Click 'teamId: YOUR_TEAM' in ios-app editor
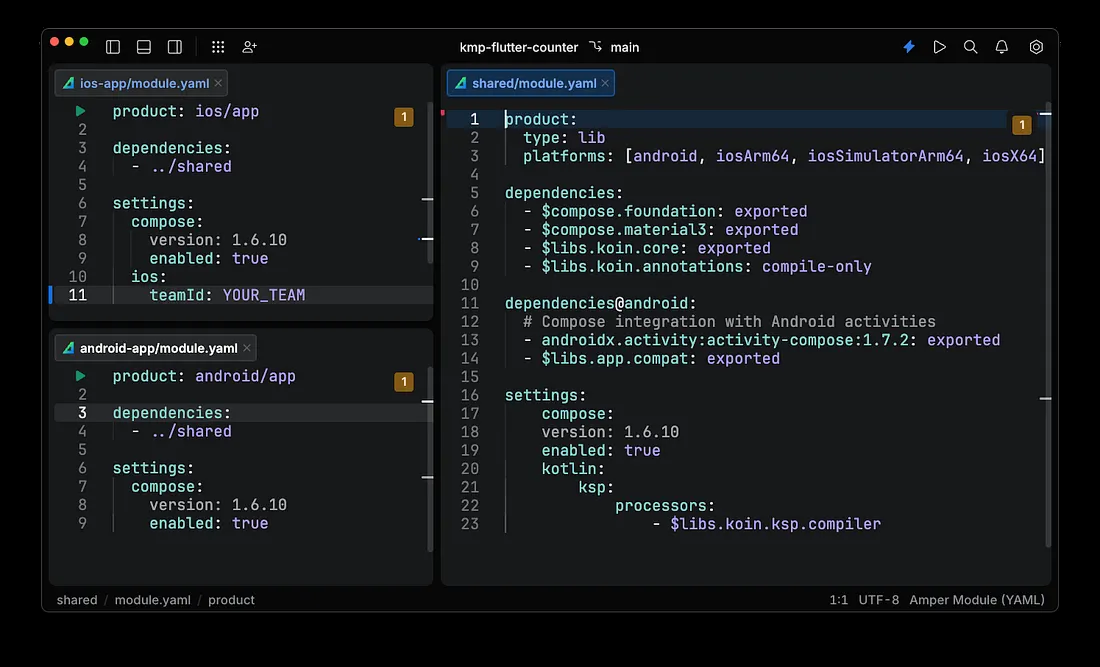This screenshot has width=1100, height=667. [227, 295]
